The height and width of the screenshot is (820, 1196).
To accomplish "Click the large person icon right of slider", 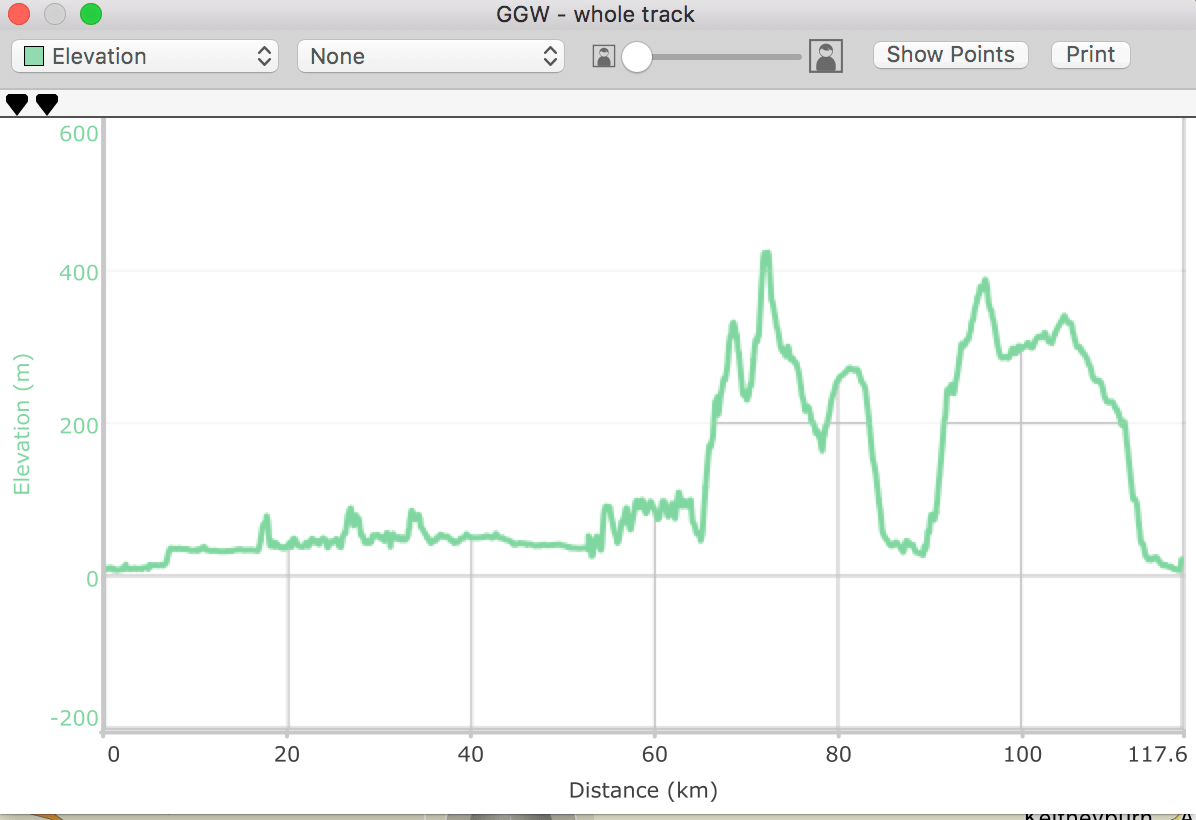I will 826,56.
